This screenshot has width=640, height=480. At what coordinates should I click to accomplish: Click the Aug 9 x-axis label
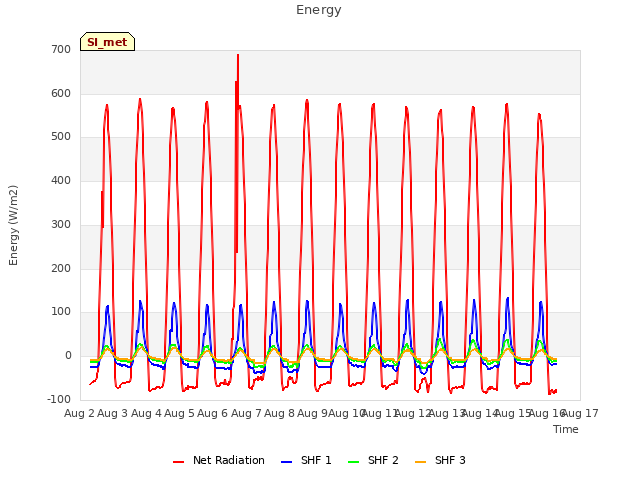[313, 413]
